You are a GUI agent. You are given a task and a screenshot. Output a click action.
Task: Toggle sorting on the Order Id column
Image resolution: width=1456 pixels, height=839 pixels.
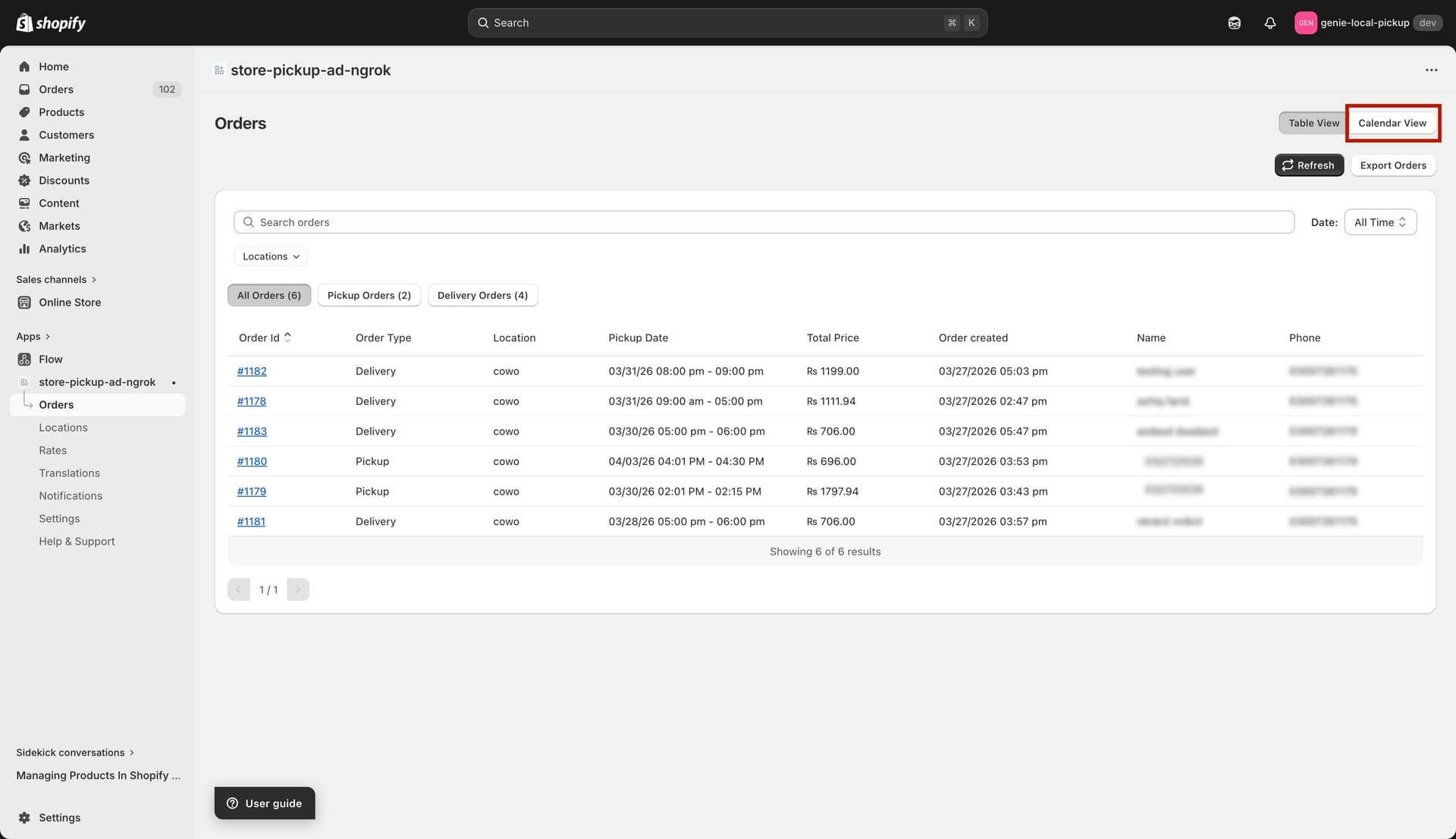pos(264,338)
